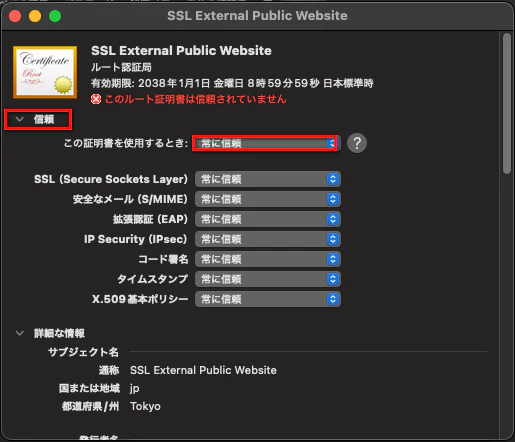The width and height of the screenshot is (515, 442).
Task: Close the window with the red button
Action: [x=15, y=16]
